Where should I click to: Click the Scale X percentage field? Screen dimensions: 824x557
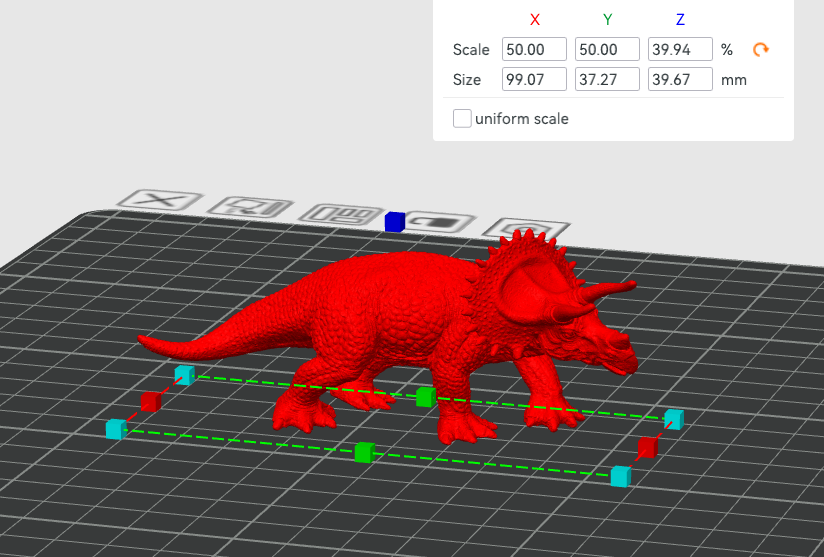pyautogui.click(x=534, y=49)
